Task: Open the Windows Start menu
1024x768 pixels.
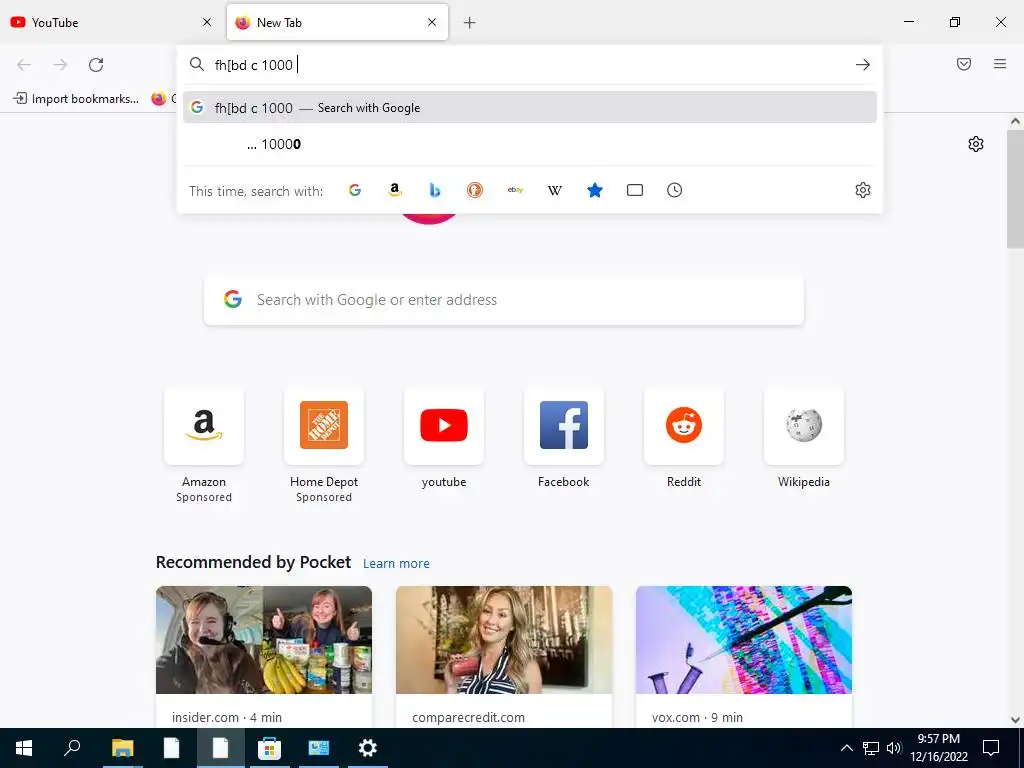Action: point(24,748)
